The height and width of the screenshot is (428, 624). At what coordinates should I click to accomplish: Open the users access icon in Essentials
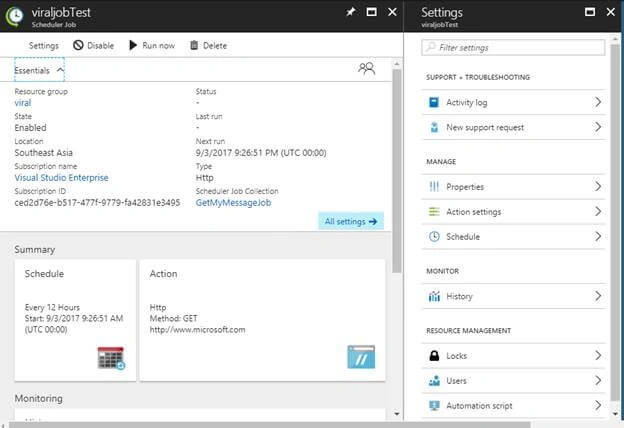coord(367,68)
